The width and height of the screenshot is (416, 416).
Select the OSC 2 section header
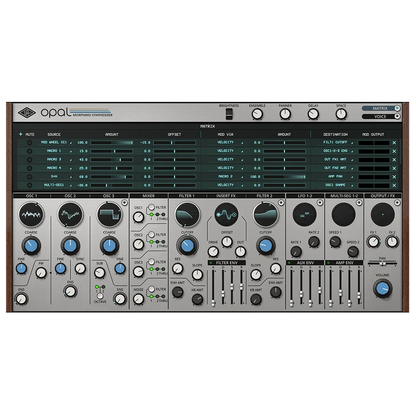point(70,196)
